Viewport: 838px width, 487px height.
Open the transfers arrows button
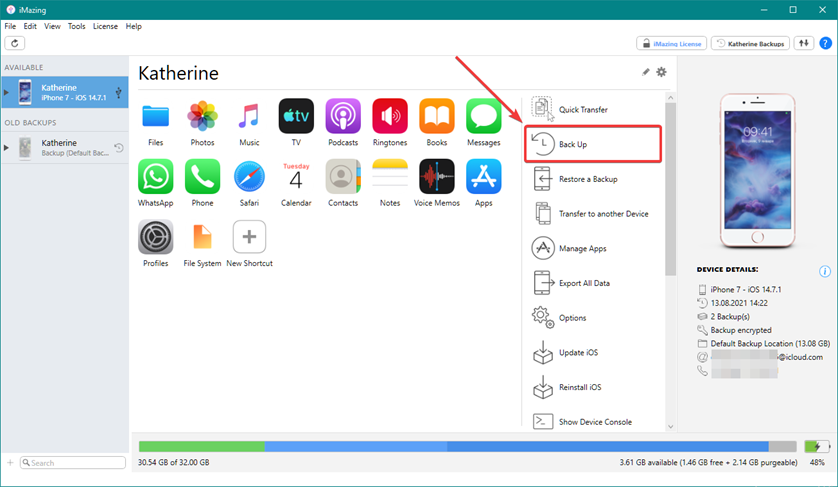[804, 43]
